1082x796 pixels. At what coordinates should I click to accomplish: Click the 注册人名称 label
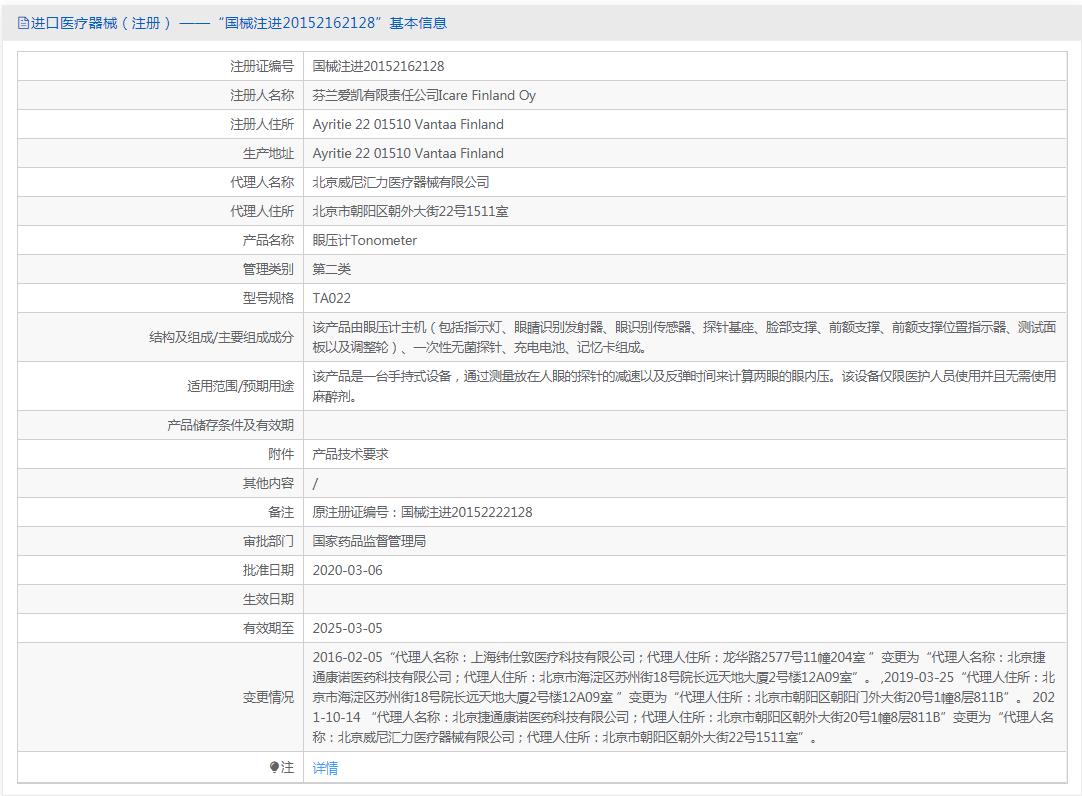(x=262, y=95)
